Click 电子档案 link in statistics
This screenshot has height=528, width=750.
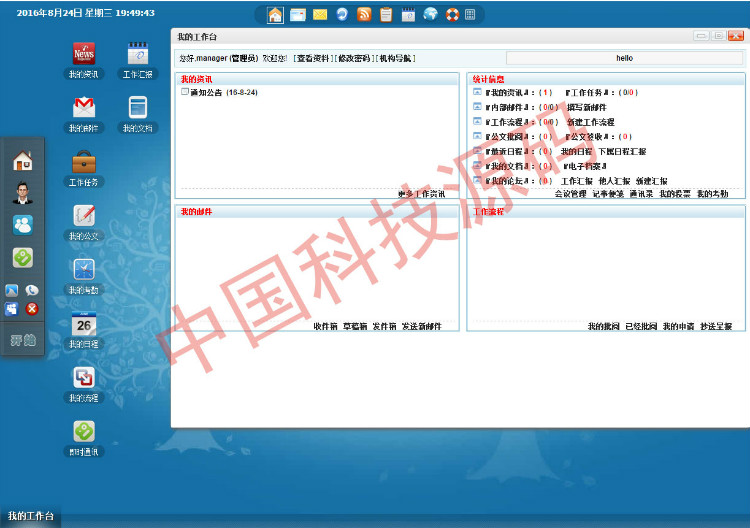point(585,166)
